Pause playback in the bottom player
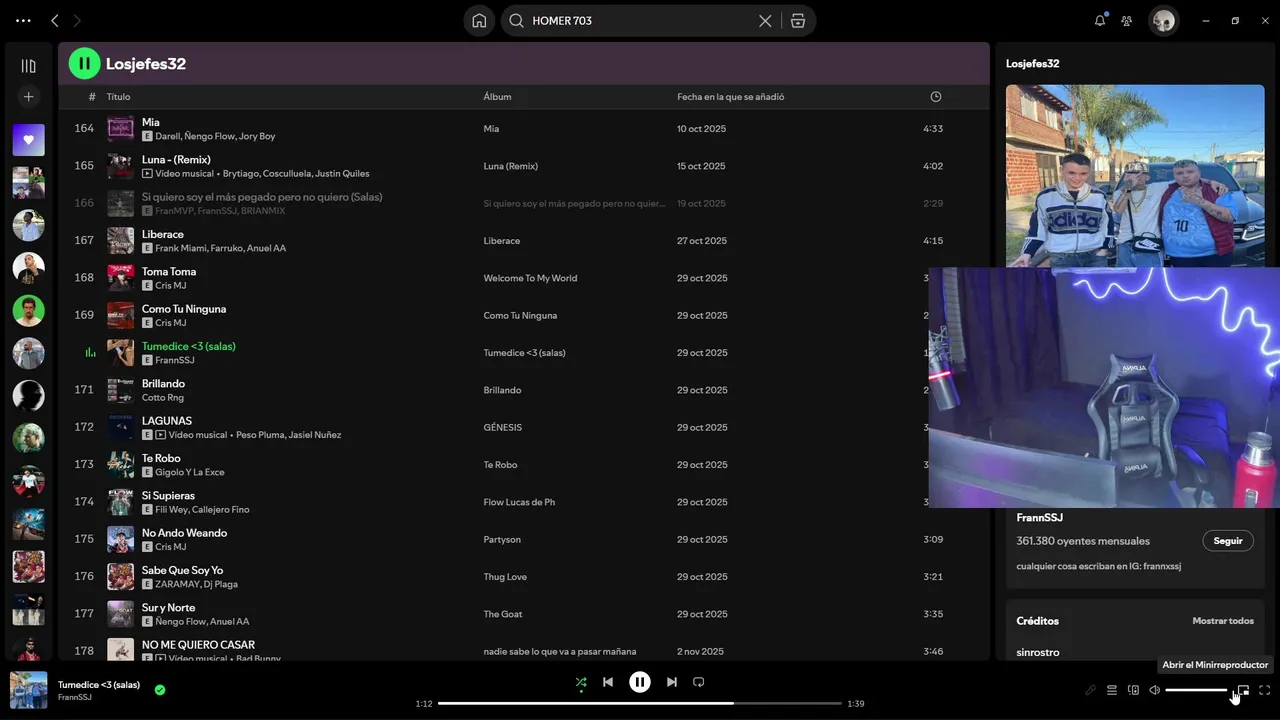The height and width of the screenshot is (720, 1280). click(640, 682)
